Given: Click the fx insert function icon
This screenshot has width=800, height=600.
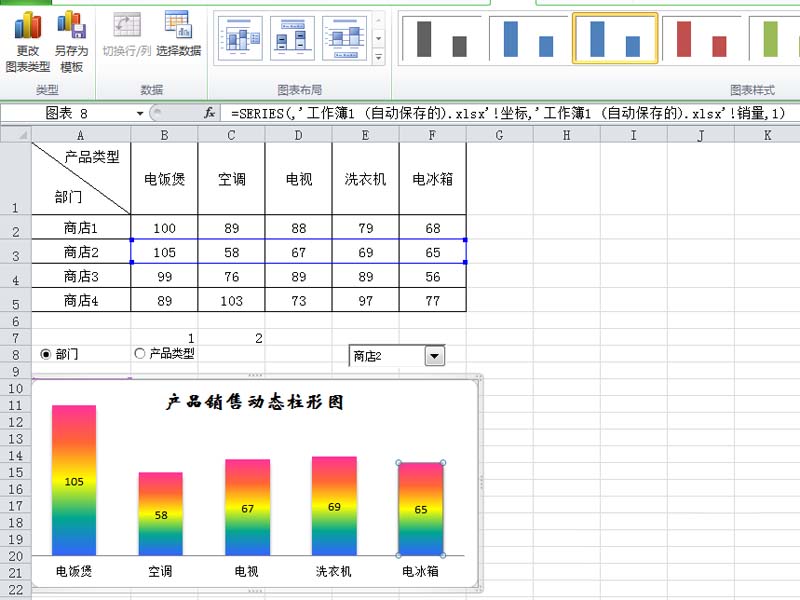Looking at the screenshot, I should pyautogui.click(x=209, y=113).
